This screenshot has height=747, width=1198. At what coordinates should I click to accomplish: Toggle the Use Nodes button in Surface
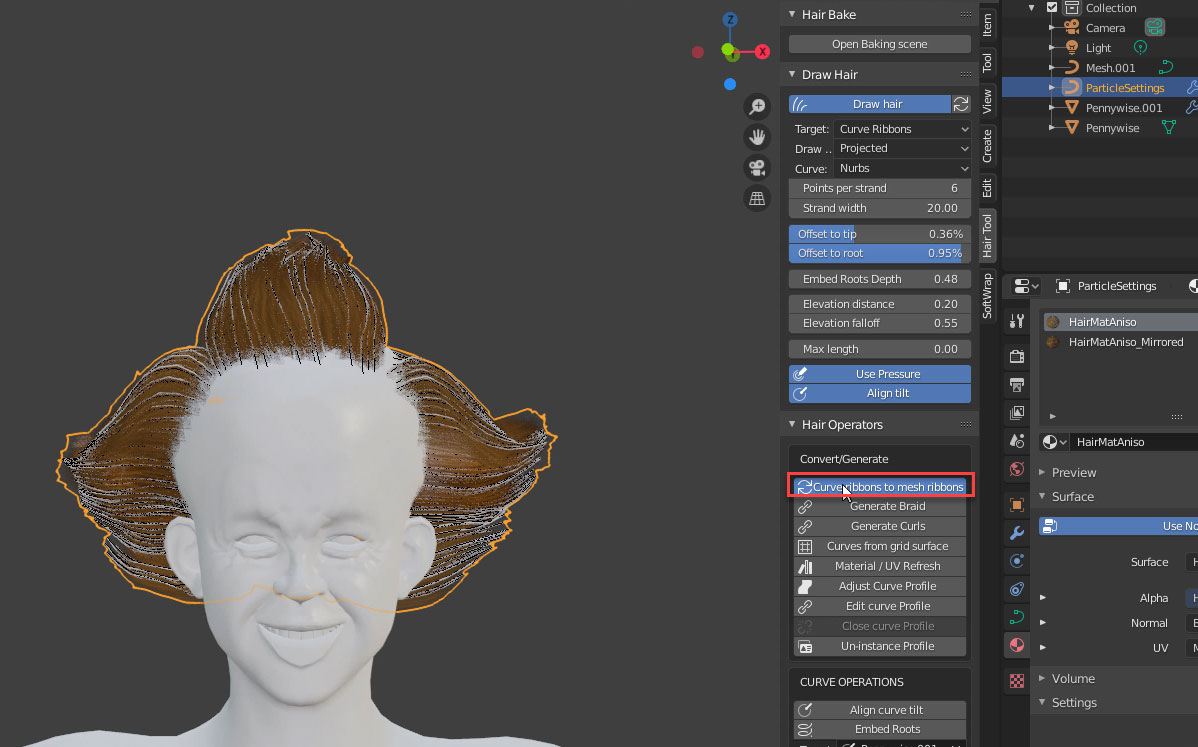click(1119, 525)
